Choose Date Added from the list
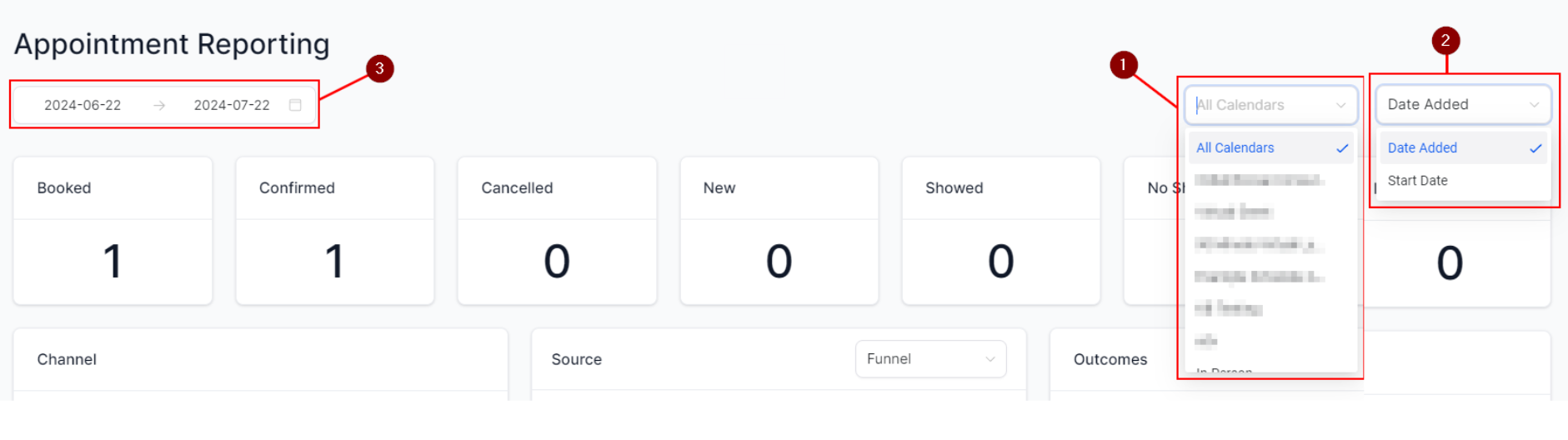This screenshot has width=1568, height=440. [x=1422, y=148]
